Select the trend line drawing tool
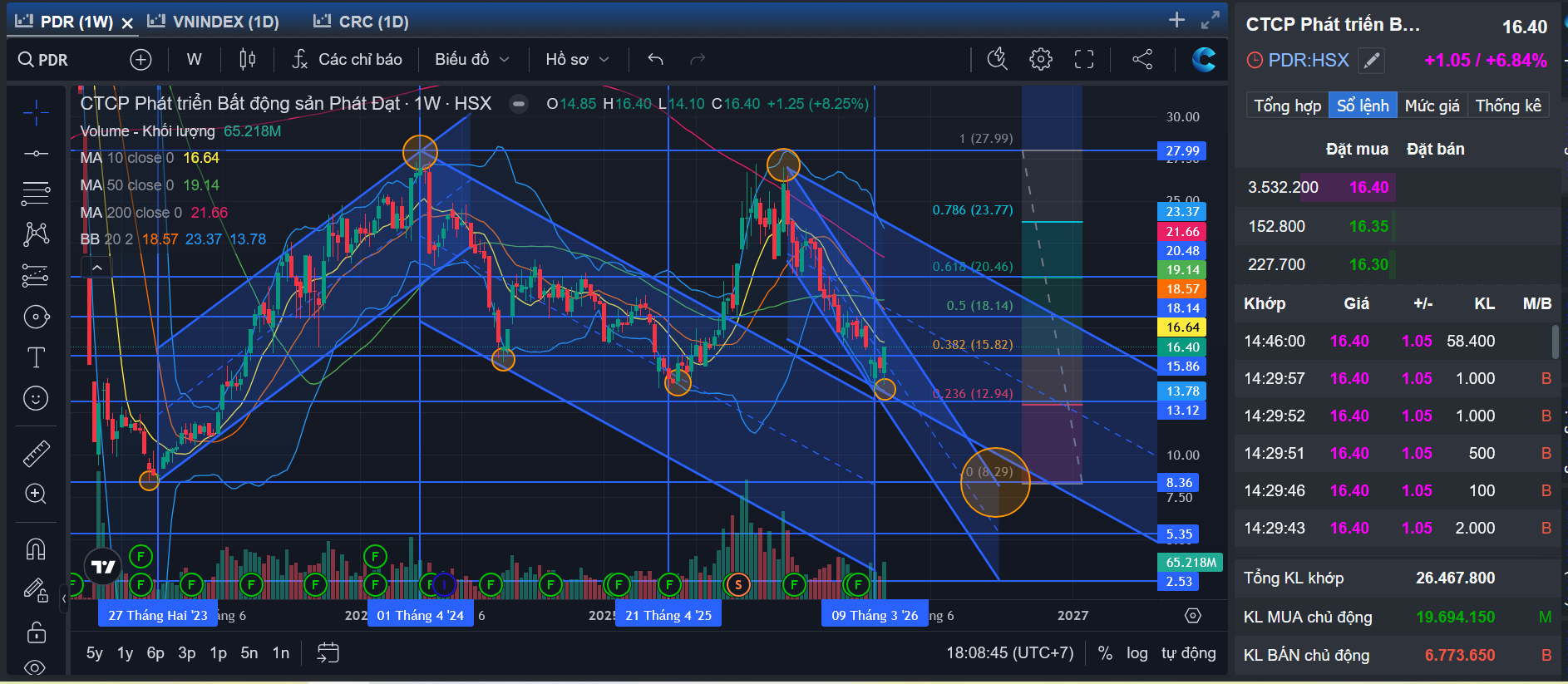Viewport: 1568px width, 684px height. click(x=36, y=154)
